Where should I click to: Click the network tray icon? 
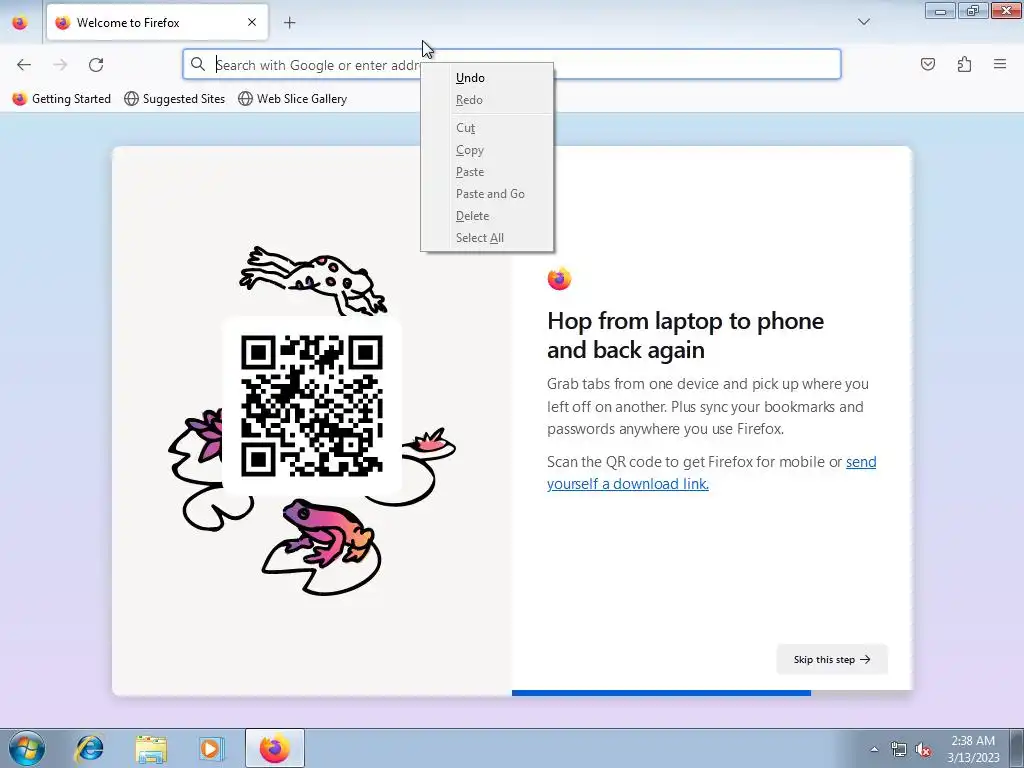point(899,749)
